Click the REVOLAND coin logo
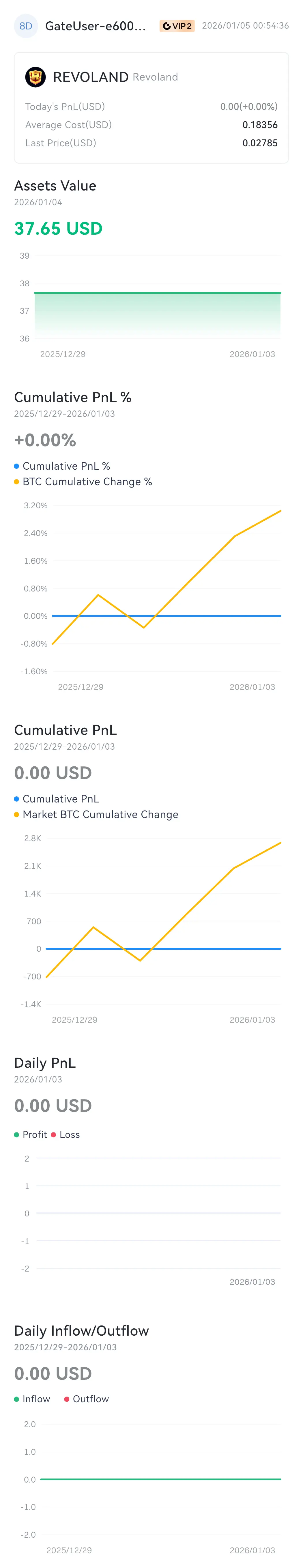The height and width of the screenshot is (1568, 303). coord(35,77)
